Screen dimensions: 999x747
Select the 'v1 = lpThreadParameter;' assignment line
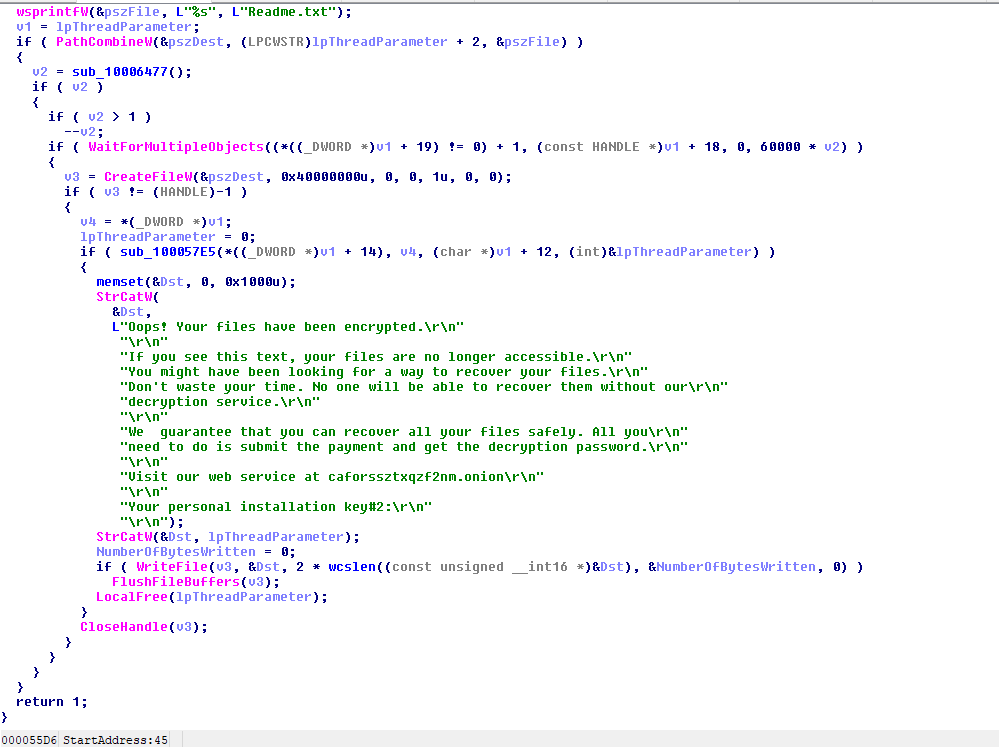click(x=108, y=27)
